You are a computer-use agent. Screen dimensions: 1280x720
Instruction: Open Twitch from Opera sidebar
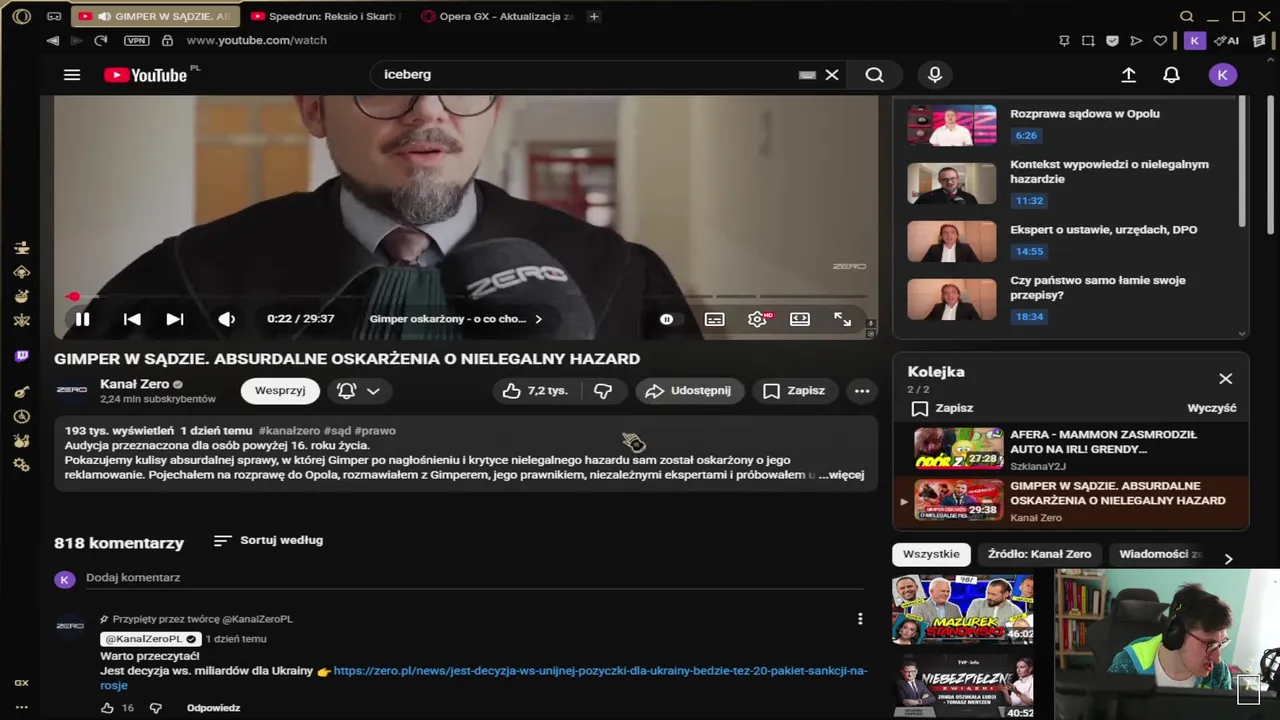coord(22,356)
